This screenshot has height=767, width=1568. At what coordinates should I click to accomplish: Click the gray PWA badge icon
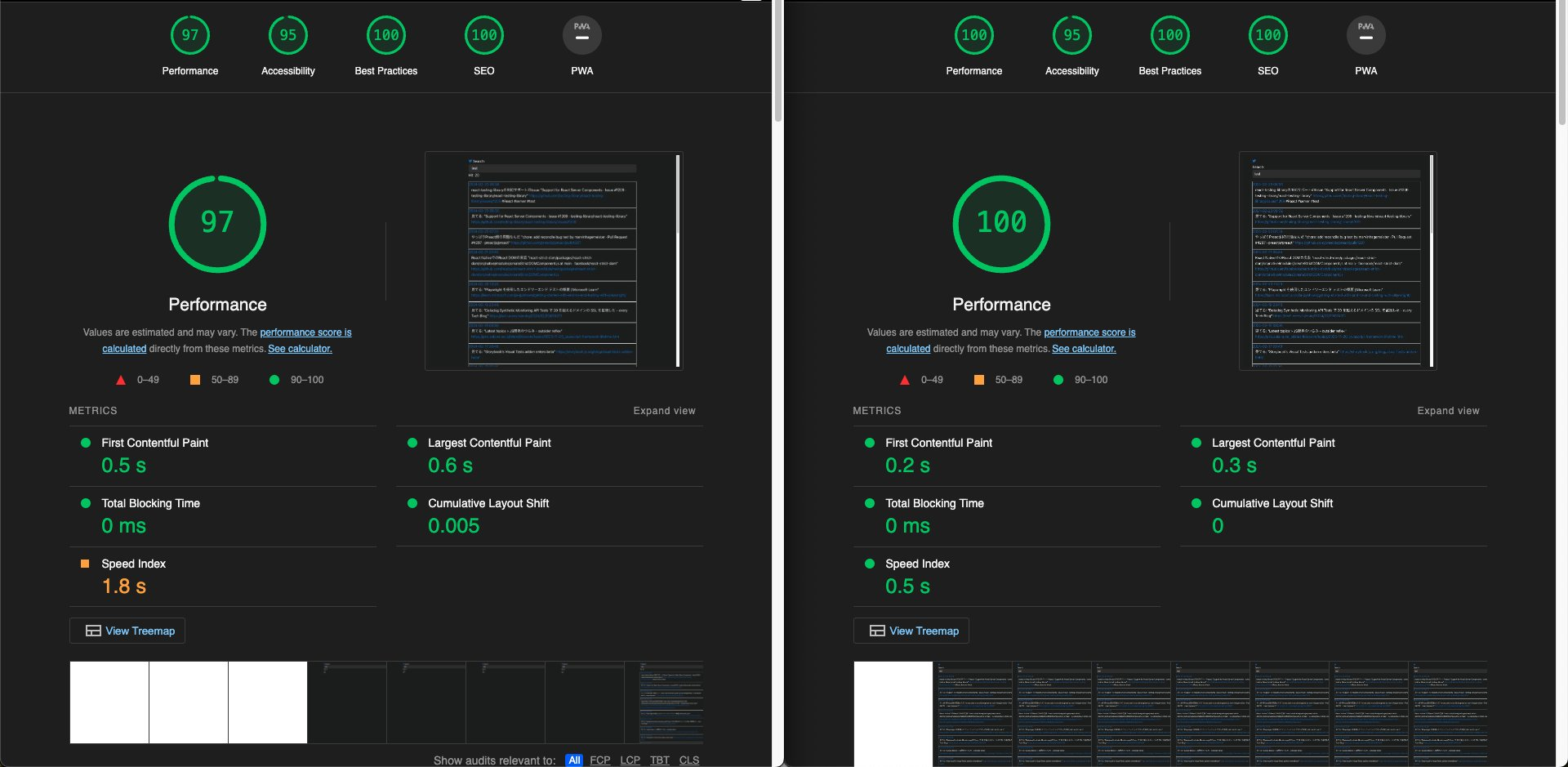581,35
